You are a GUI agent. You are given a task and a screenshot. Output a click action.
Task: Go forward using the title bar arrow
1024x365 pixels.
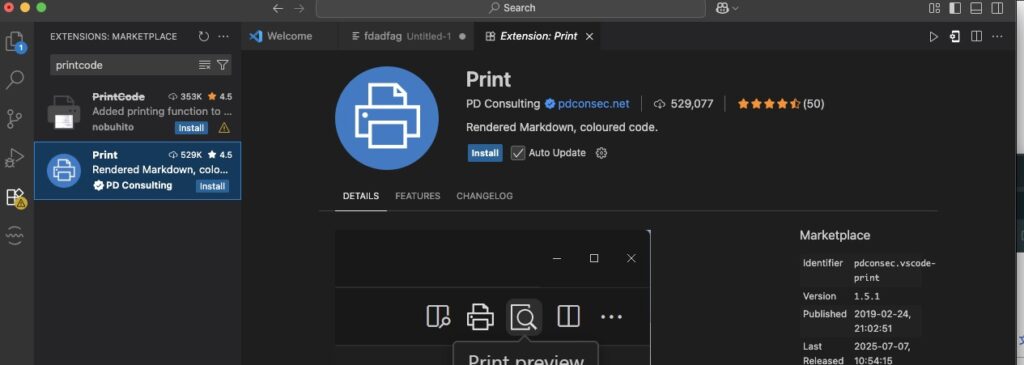pos(299,8)
